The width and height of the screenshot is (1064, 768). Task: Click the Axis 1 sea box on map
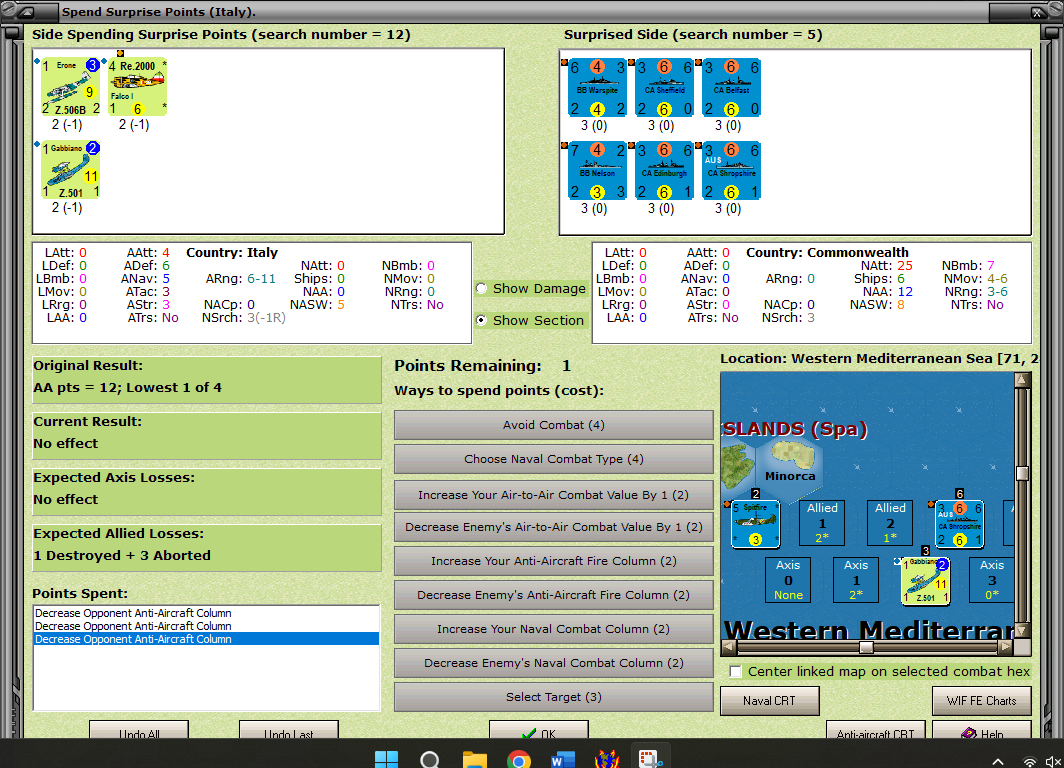[x=856, y=579]
